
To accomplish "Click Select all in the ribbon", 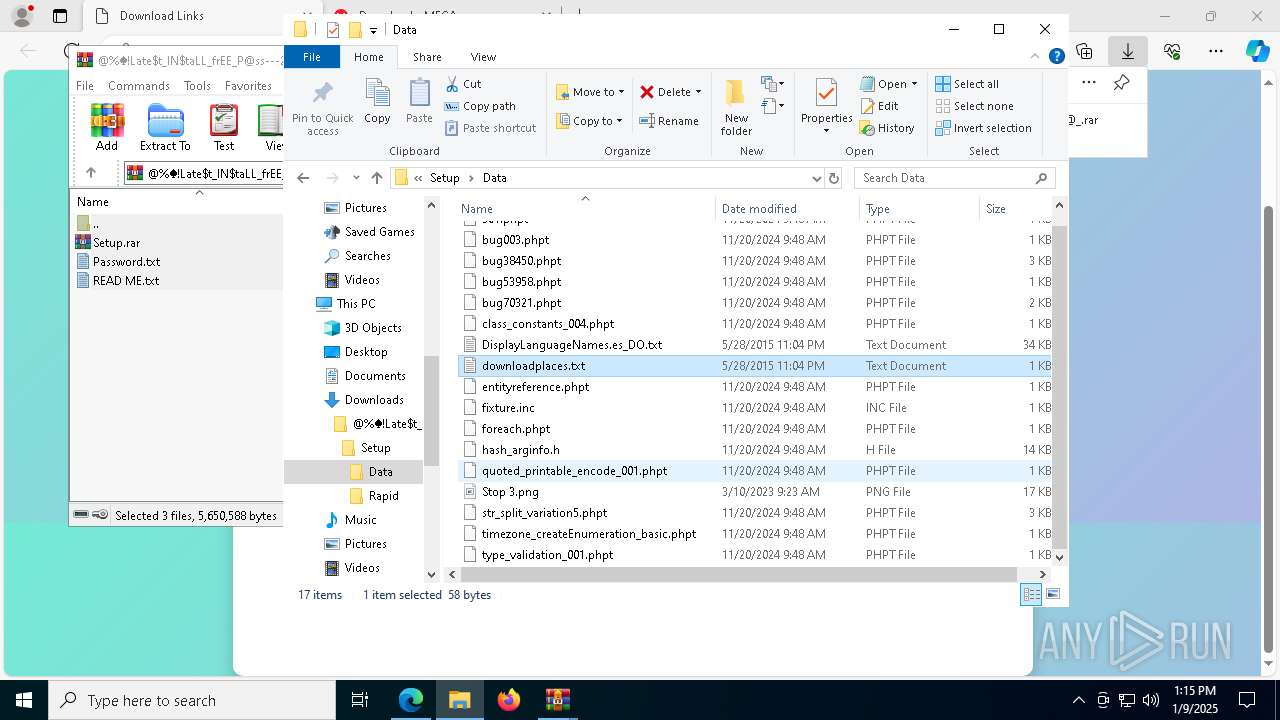I will pos(967,84).
